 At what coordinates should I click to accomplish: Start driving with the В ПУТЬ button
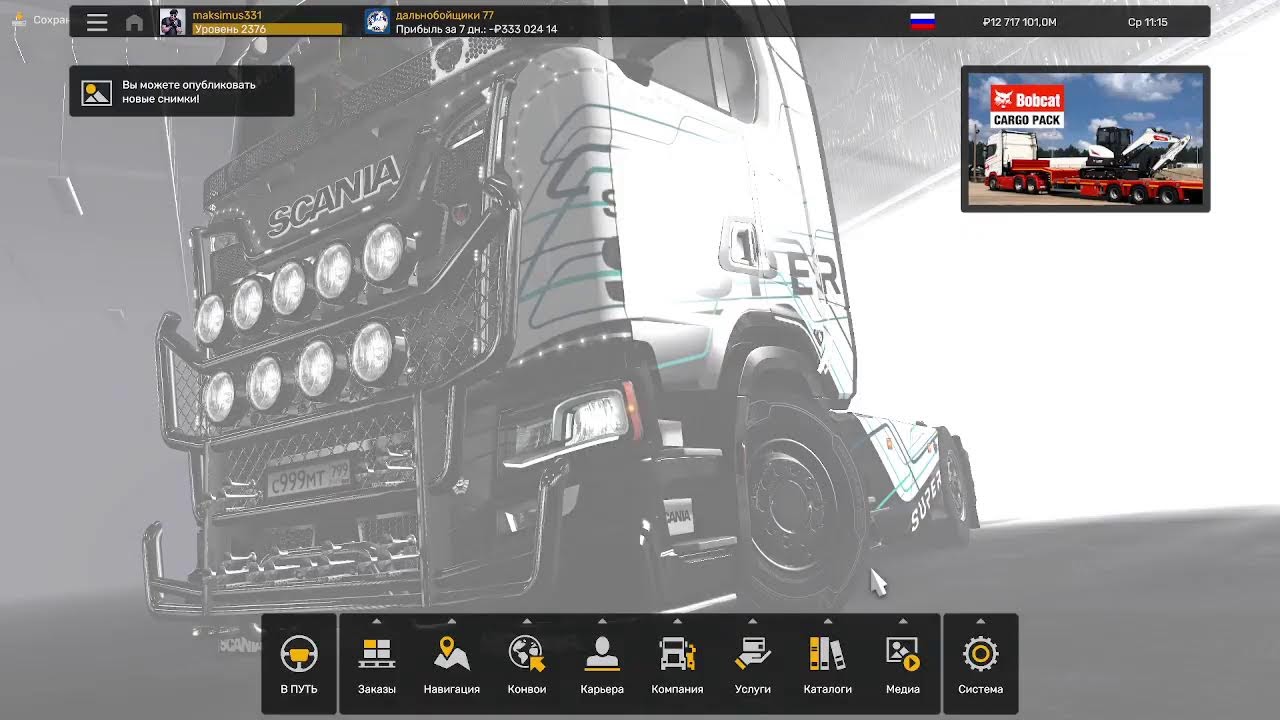[299, 664]
